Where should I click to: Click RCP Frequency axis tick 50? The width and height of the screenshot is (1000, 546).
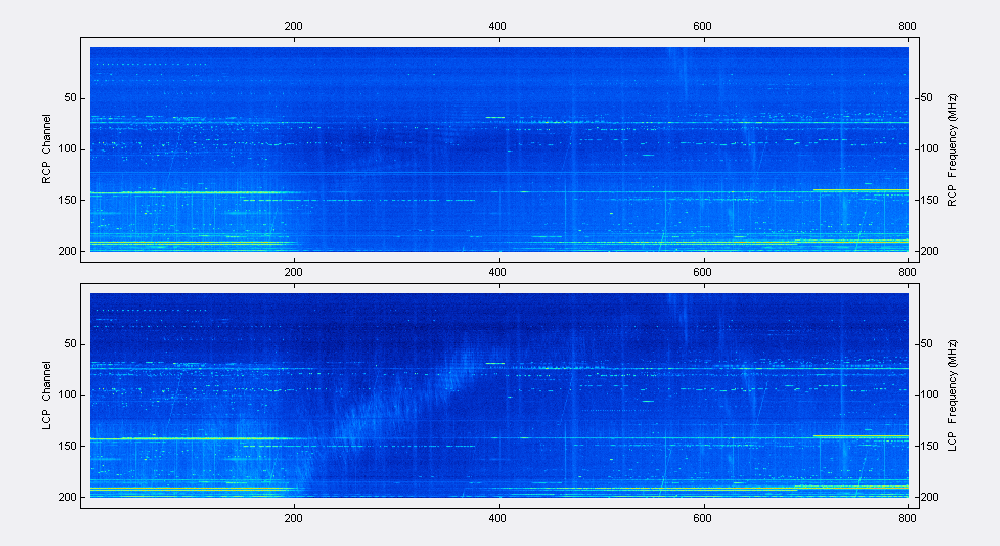pyautogui.click(x=927, y=98)
